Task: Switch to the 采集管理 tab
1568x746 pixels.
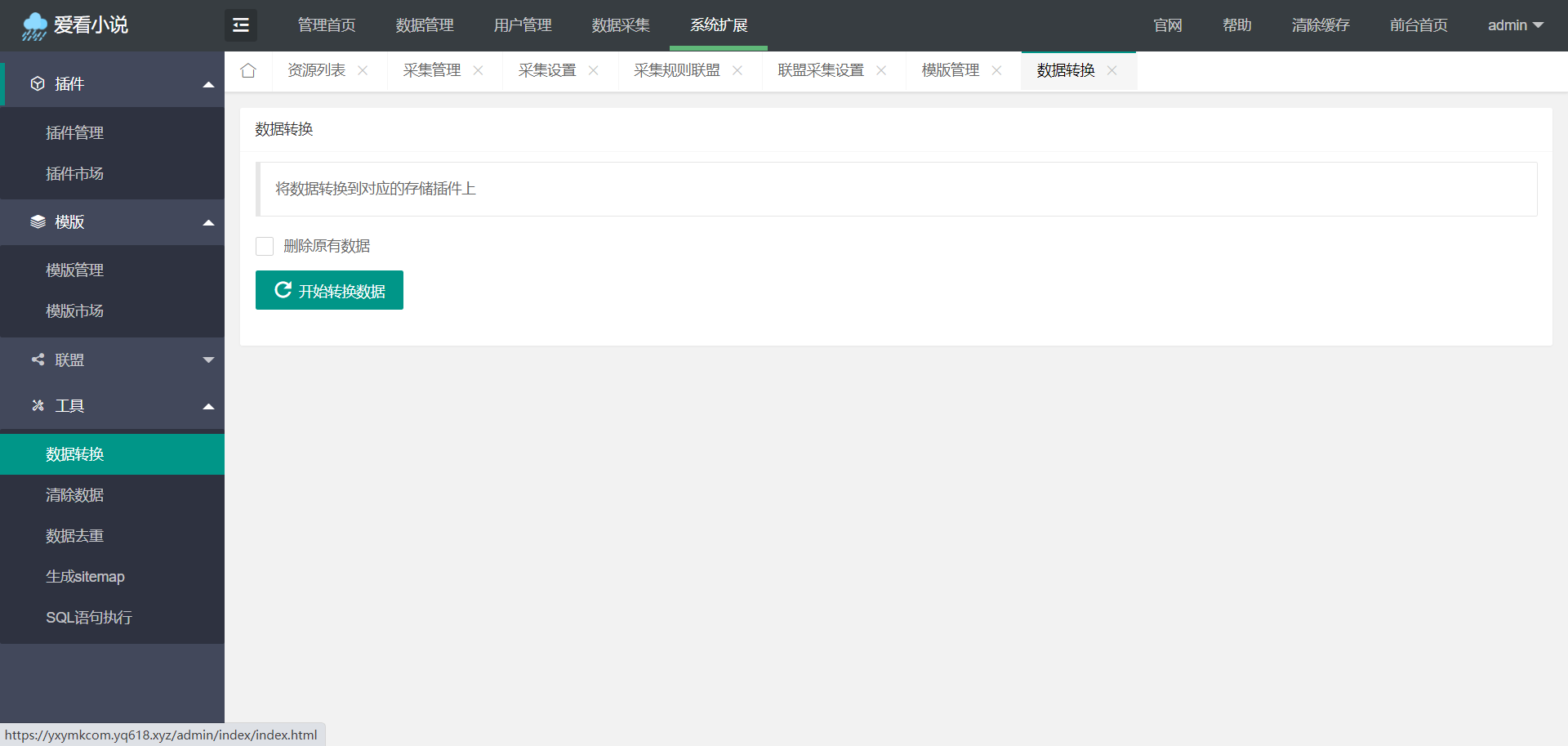Action: pos(432,71)
